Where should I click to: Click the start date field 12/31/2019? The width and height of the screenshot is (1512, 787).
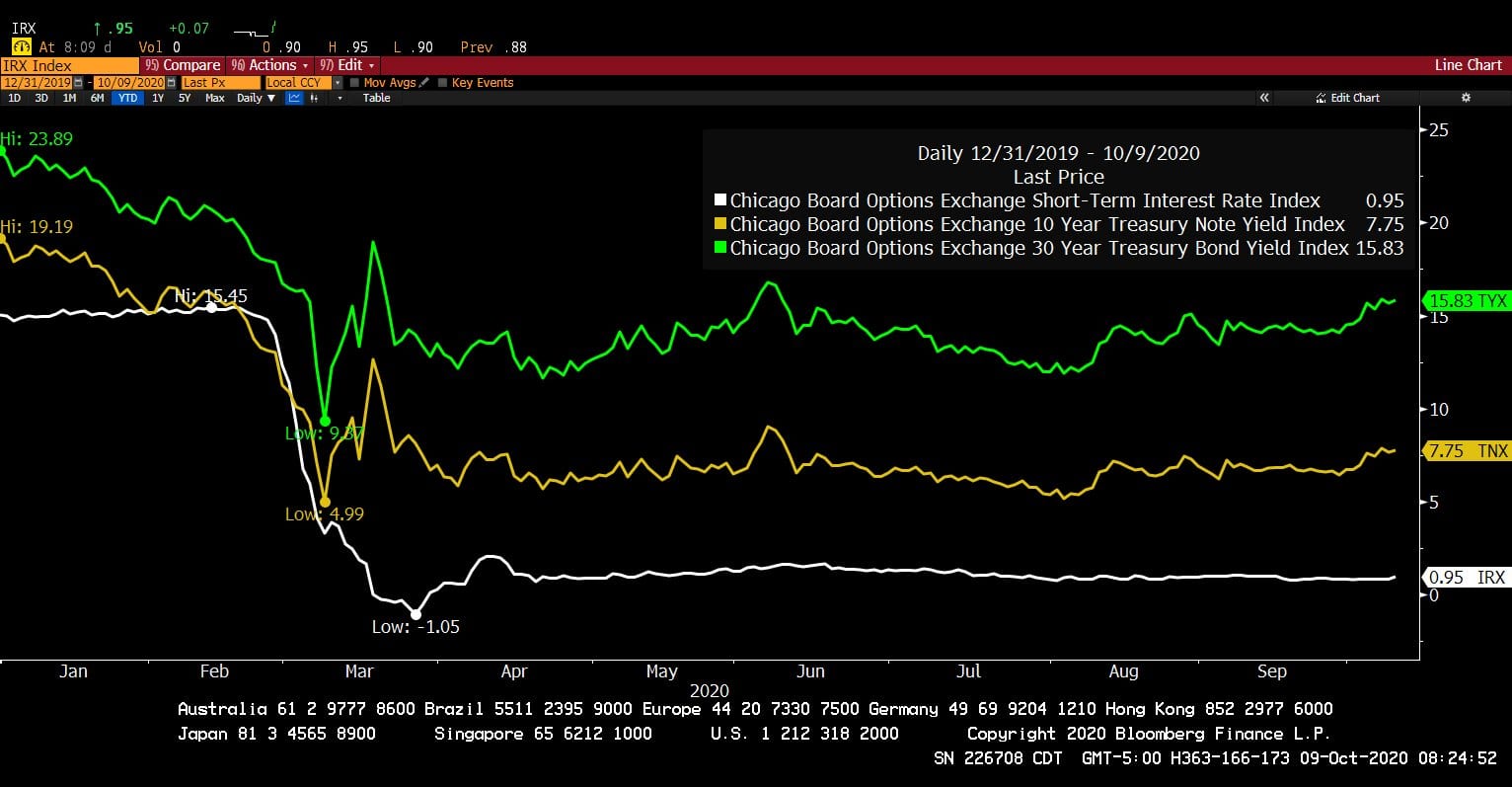click(x=37, y=83)
